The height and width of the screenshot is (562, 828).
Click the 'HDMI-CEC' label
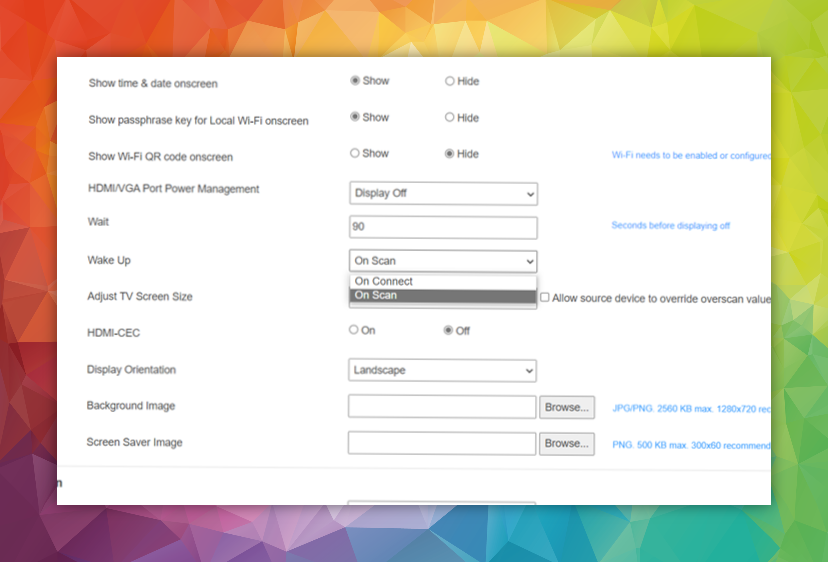pos(114,333)
